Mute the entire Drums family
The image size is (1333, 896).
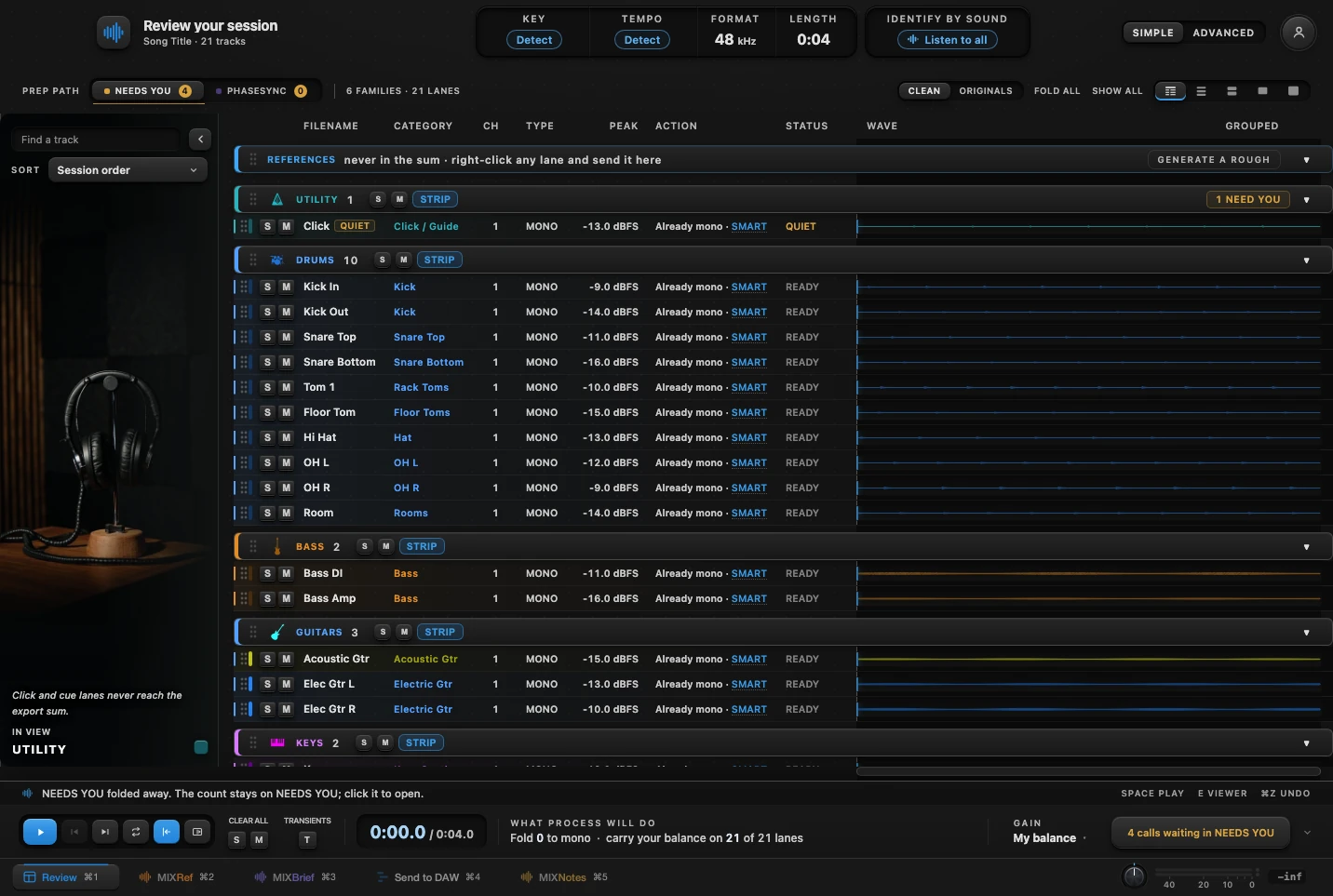[404, 261]
